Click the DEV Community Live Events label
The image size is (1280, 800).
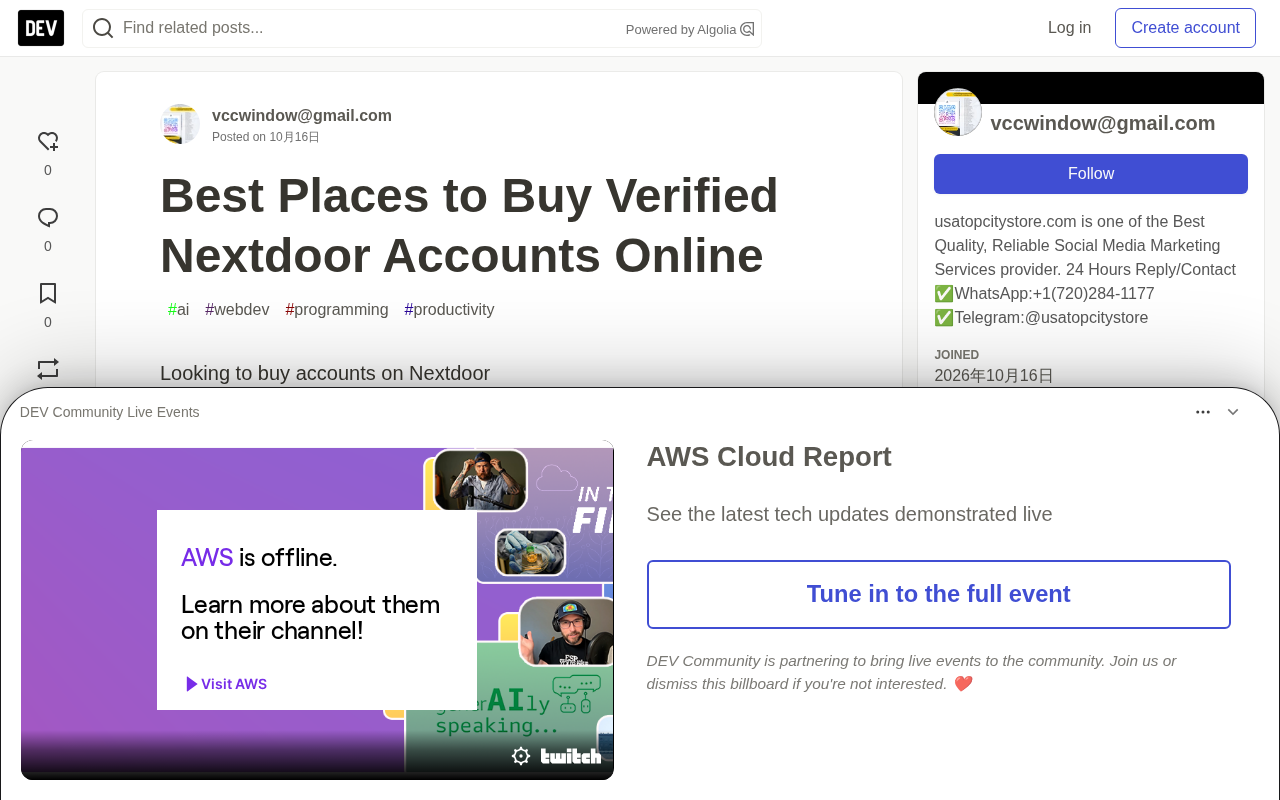110,412
